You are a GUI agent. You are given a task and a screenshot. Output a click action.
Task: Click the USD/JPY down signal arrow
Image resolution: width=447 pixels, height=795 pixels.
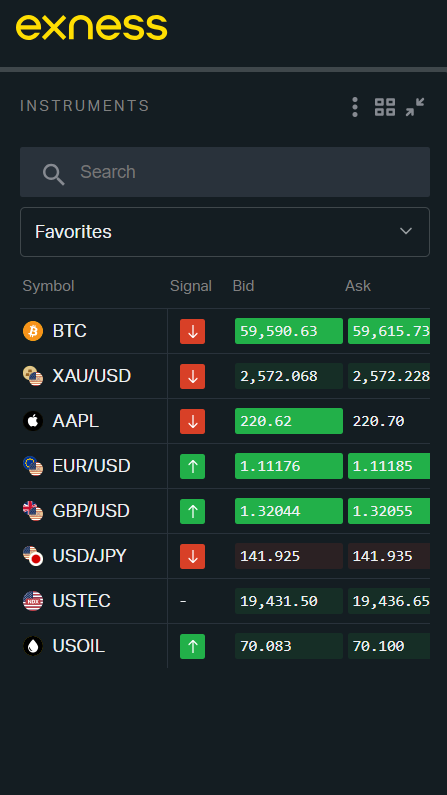(x=193, y=557)
